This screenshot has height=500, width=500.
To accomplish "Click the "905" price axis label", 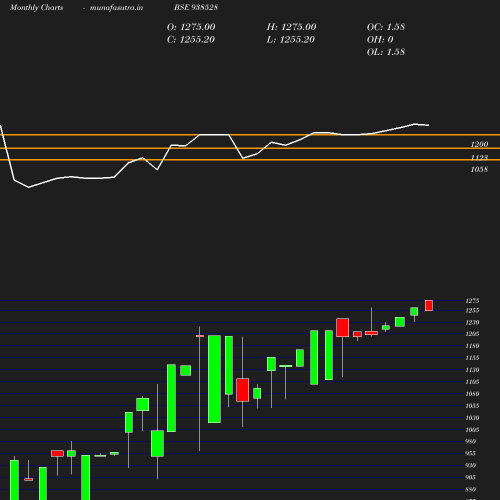I will pos(470,478).
